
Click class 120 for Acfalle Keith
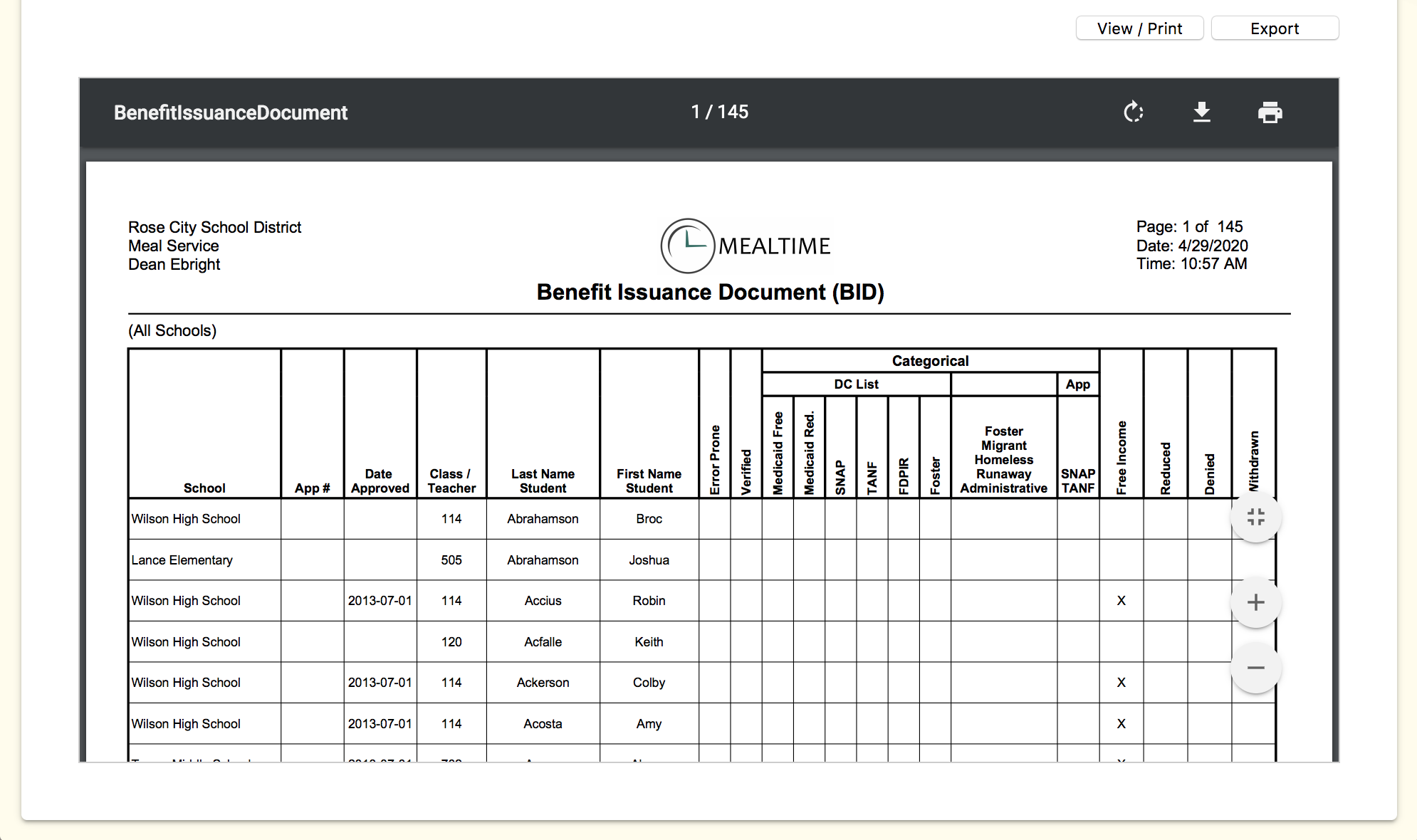(451, 642)
